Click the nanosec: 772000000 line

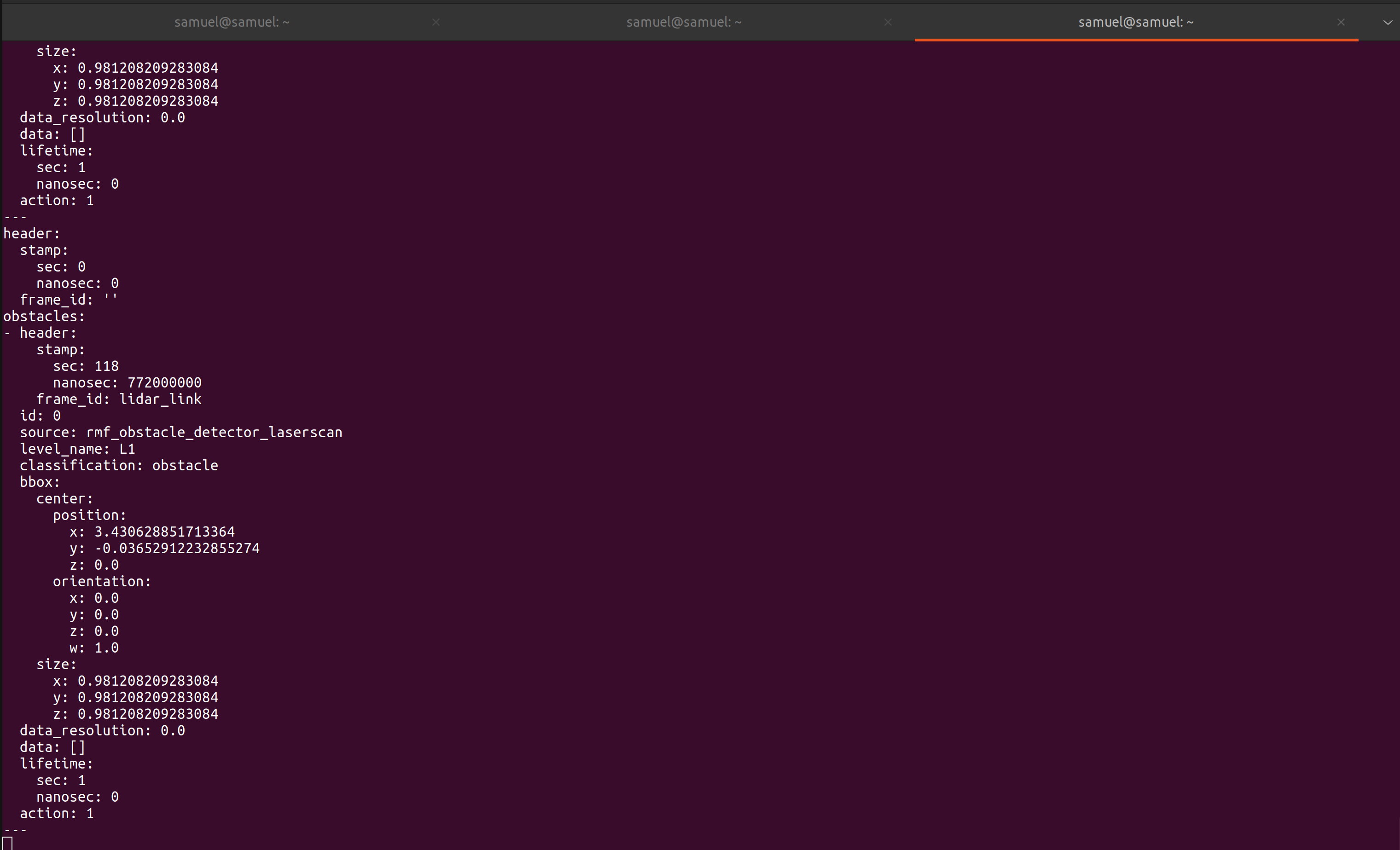[x=127, y=382]
